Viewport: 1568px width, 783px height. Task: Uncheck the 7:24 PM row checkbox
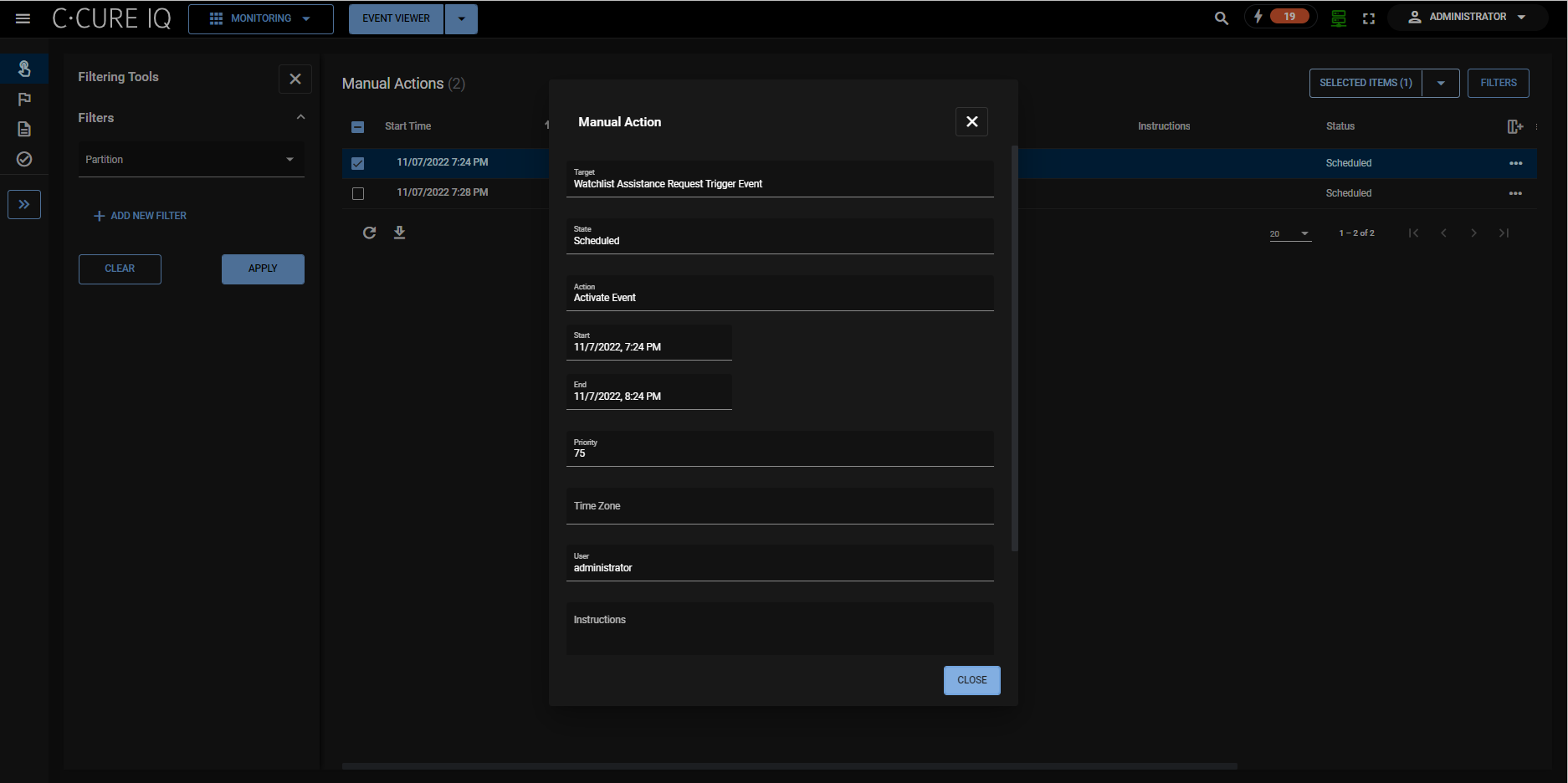tap(358, 163)
